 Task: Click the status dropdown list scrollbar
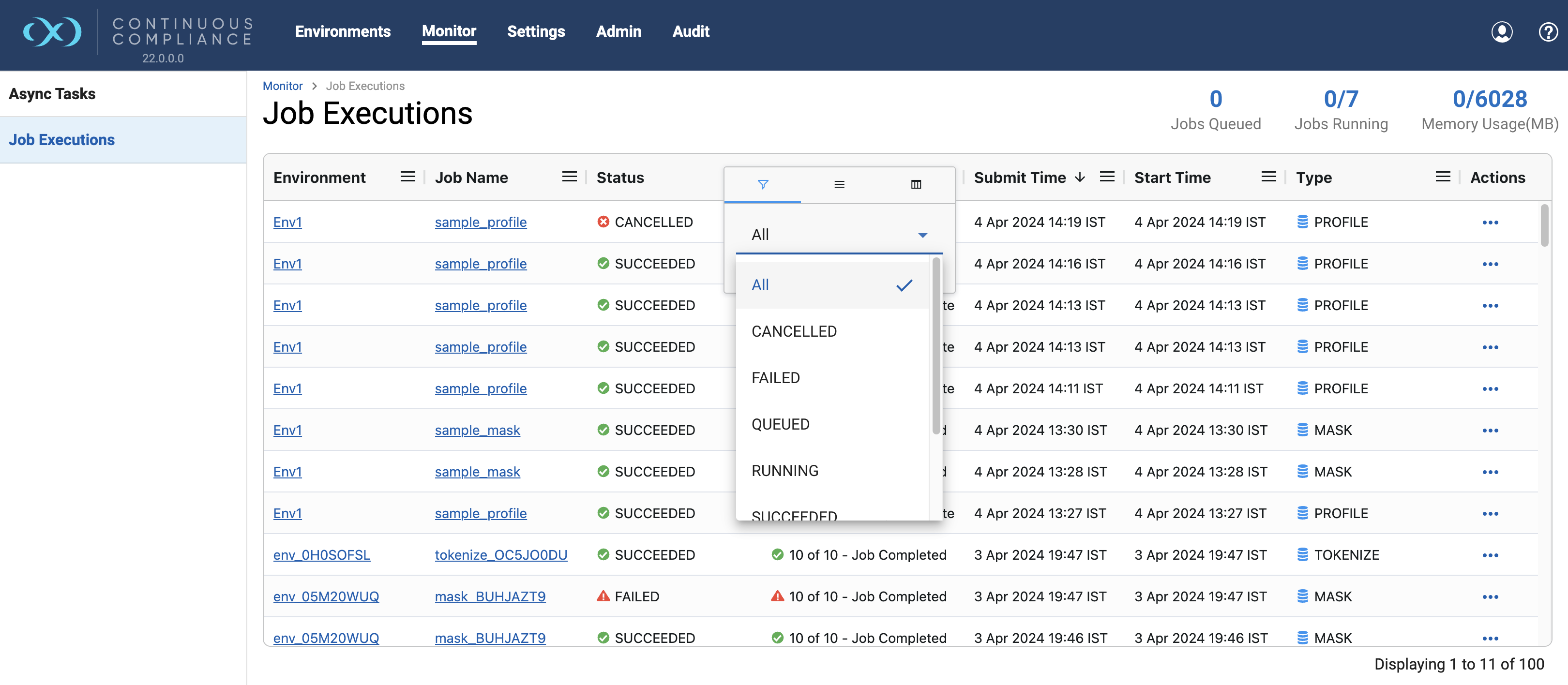click(935, 346)
